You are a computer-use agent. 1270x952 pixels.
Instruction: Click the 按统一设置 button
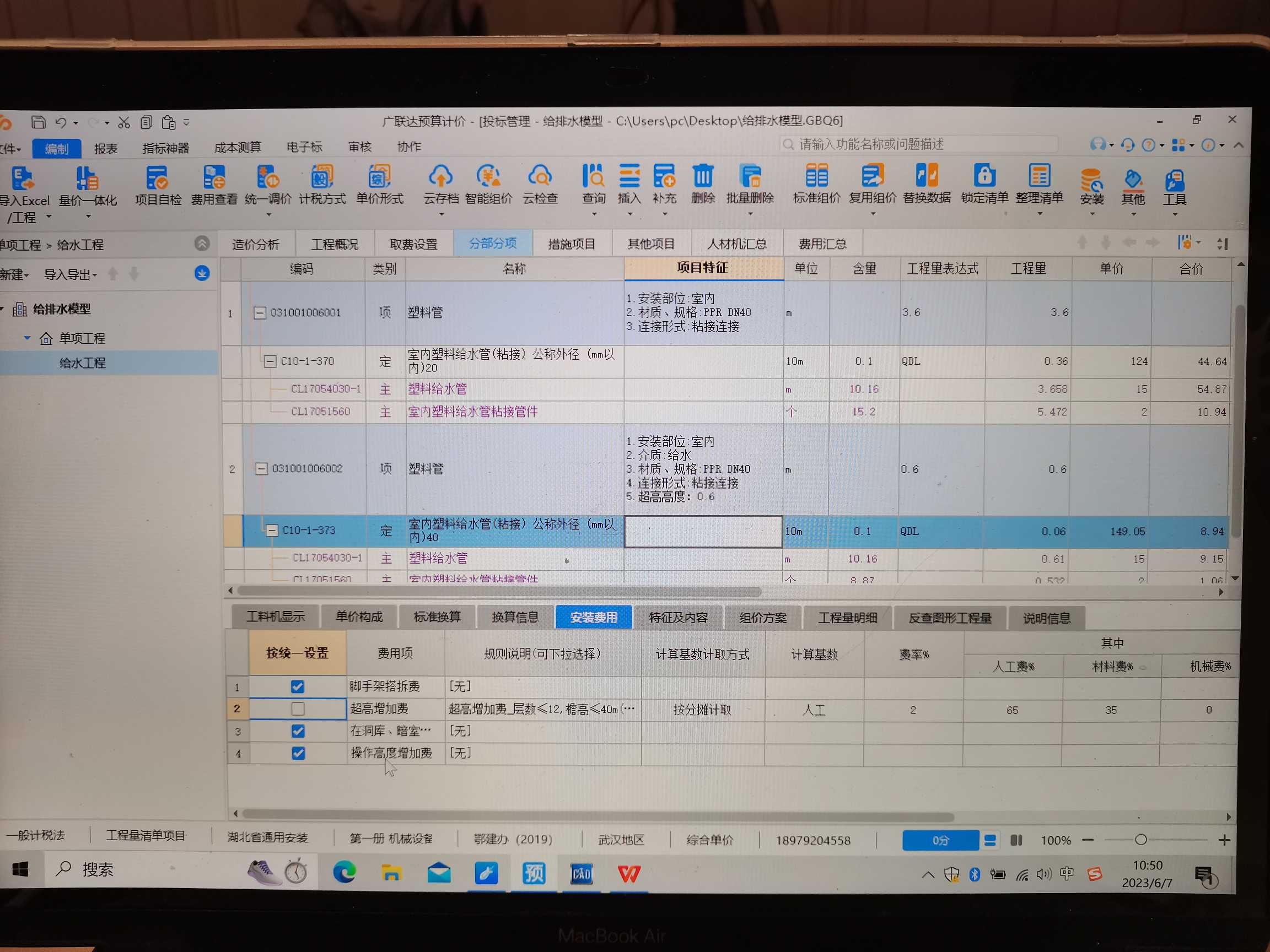click(x=298, y=653)
